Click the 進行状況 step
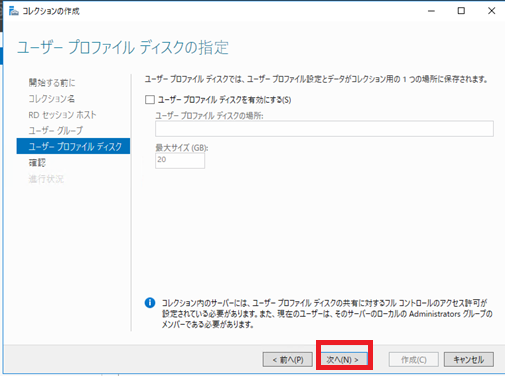505x376 pixels. [x=46, y=179]
